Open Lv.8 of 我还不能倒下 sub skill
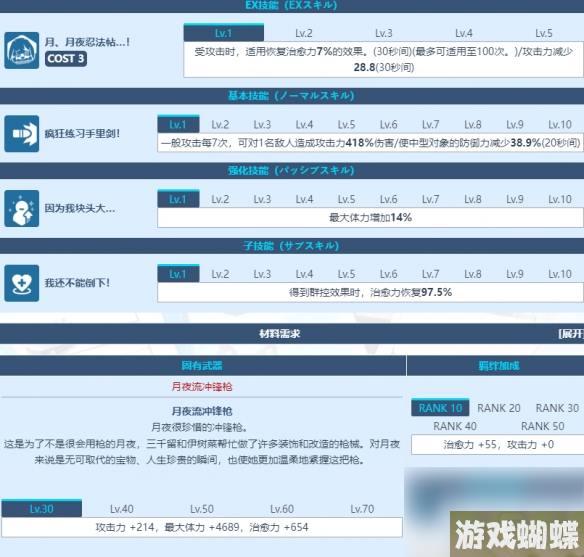The width and height of the screenshot is (584, 557). 473,274
